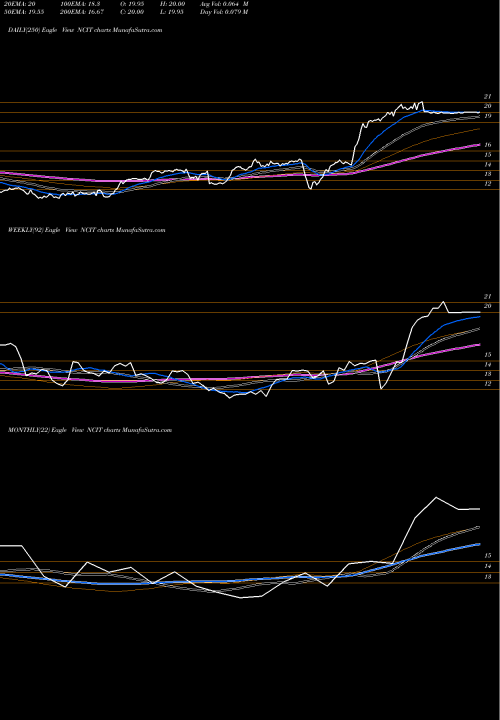This screenshot has width=500, height=720.
Task: Click the 21 price label on daily chart
Action: [488, 96]
